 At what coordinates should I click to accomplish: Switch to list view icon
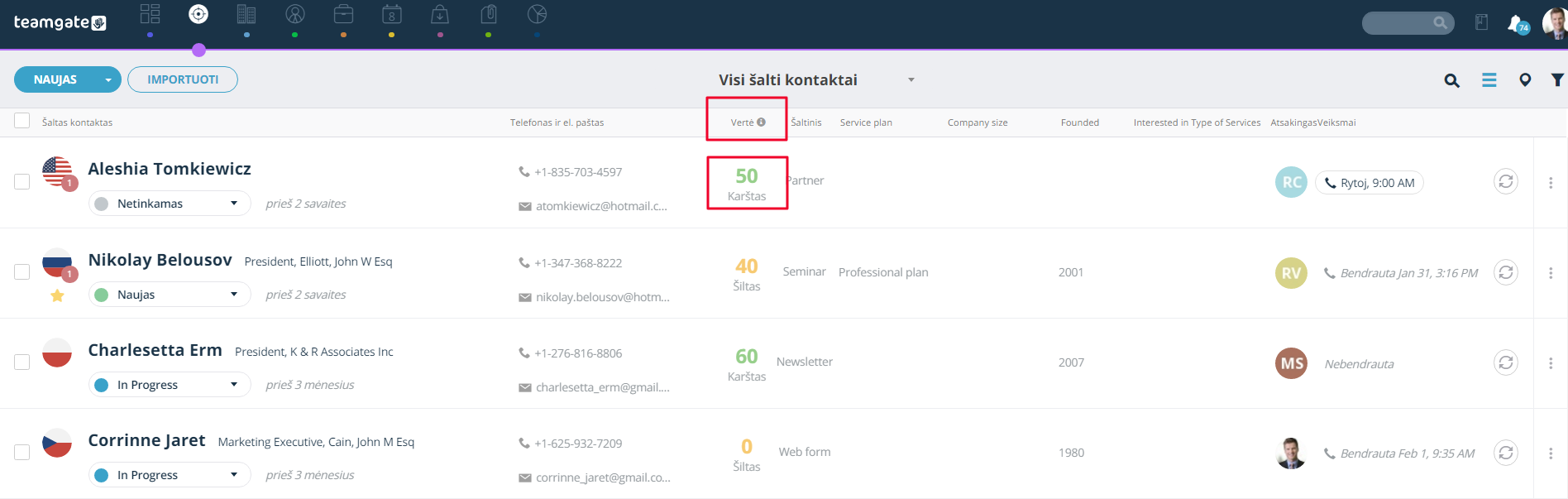[1489, 80]
